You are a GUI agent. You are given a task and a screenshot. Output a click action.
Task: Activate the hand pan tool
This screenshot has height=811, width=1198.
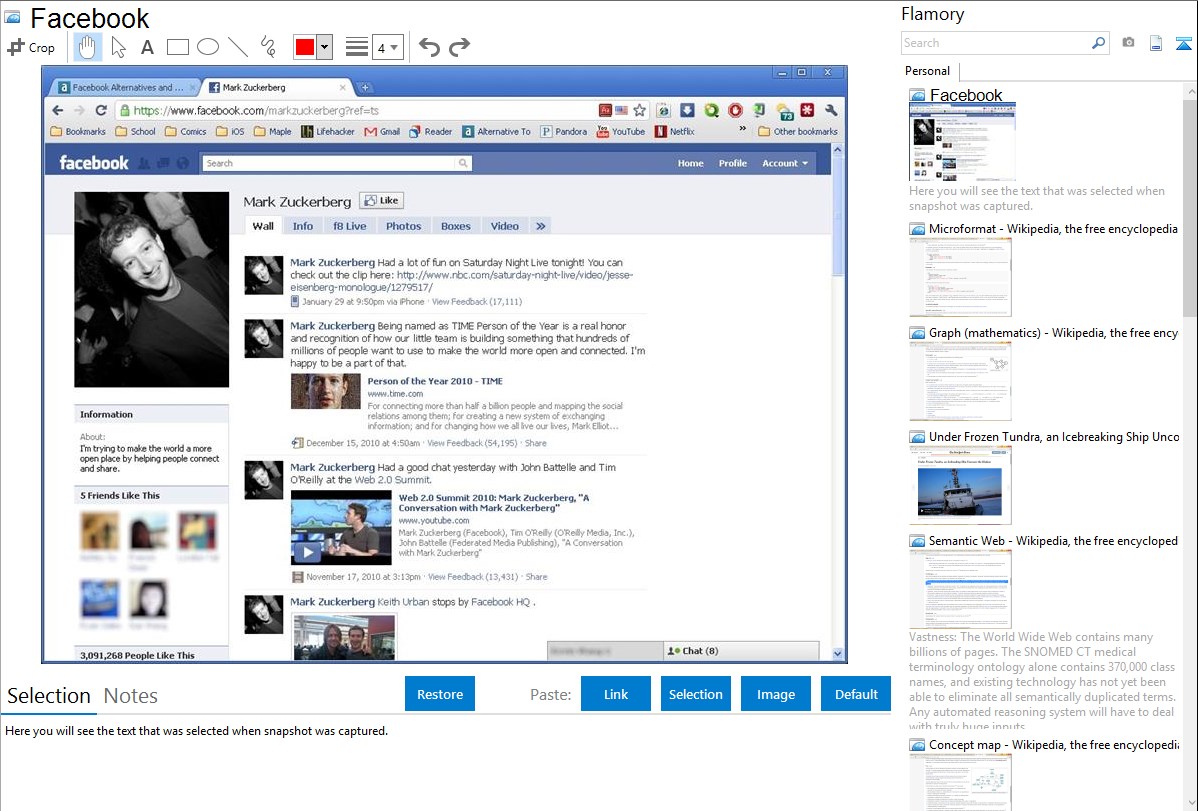88,47
